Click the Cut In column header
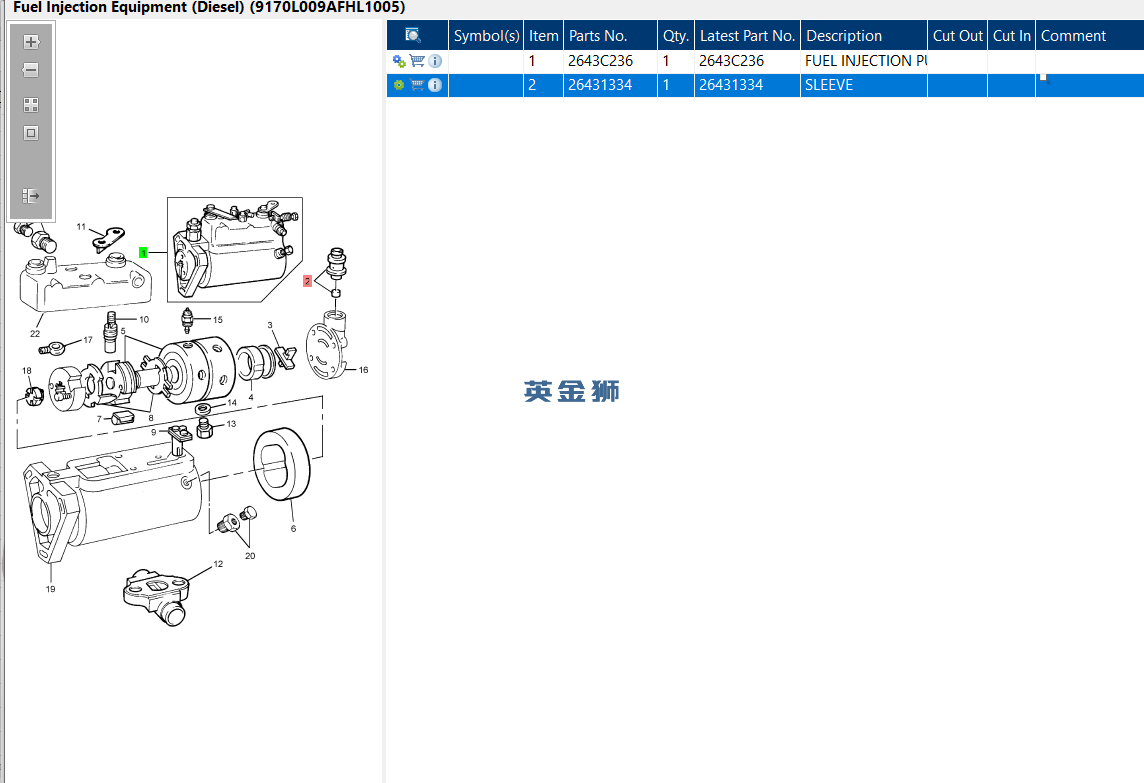 (x=1011, y=36)
